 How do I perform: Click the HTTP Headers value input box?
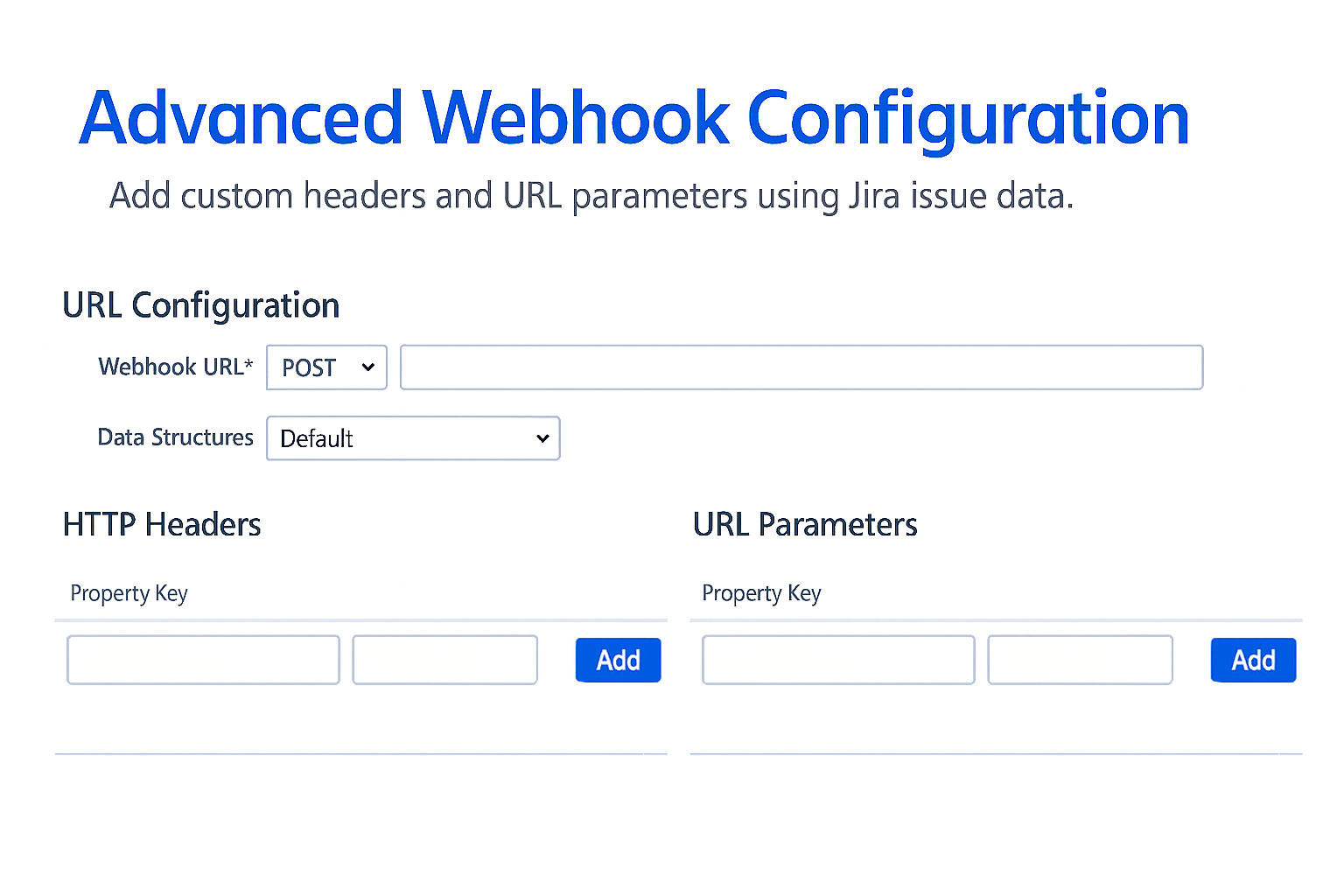[444, 660]
